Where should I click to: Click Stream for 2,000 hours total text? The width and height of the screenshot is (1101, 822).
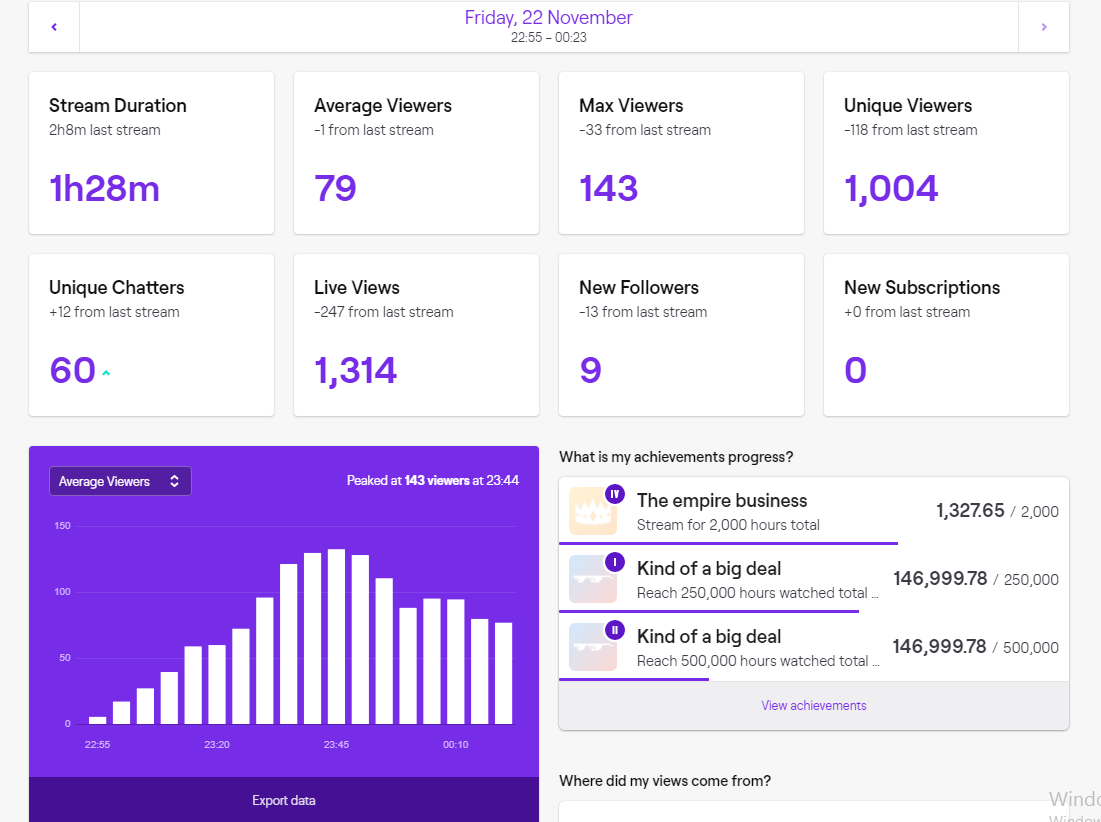click(728, 524)
